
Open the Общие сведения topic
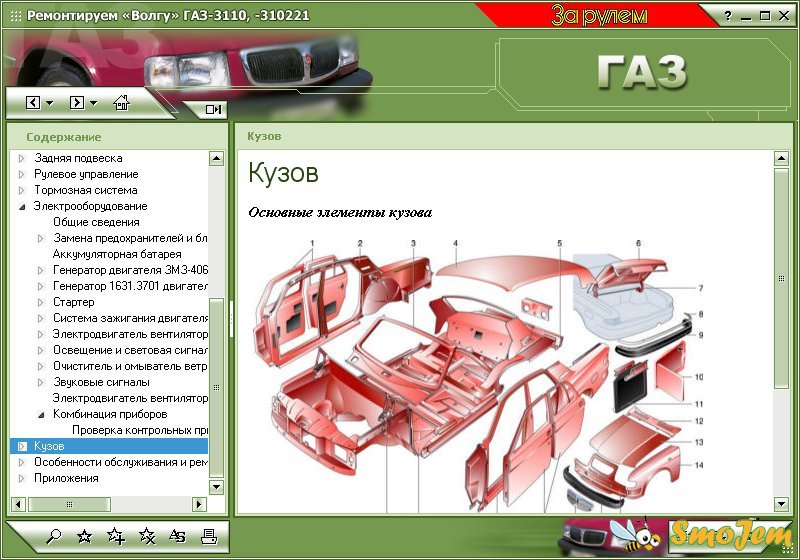coord(96,222)
